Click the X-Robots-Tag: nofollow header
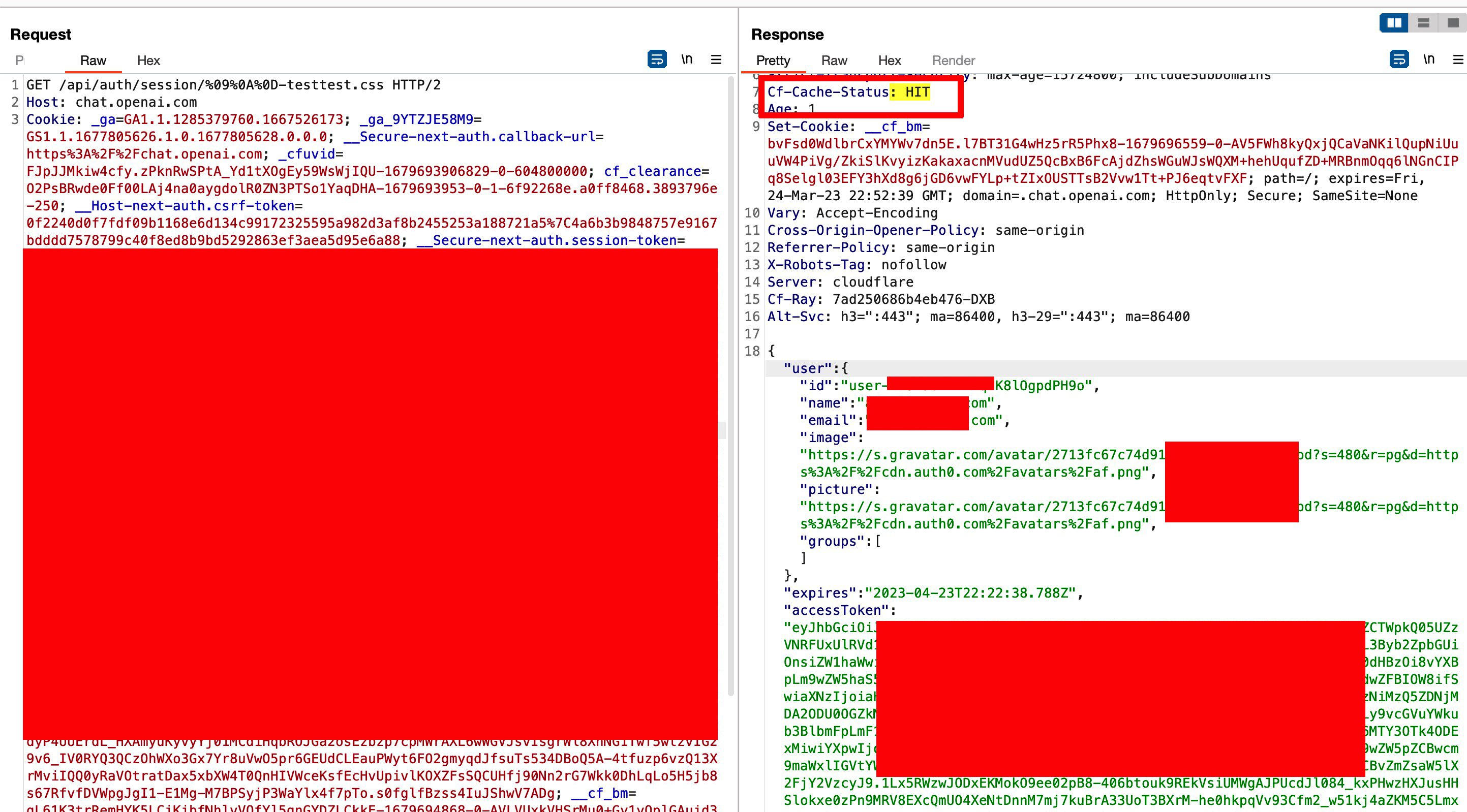The height and width of the screenshot is (812, 1467). [857, 265]
